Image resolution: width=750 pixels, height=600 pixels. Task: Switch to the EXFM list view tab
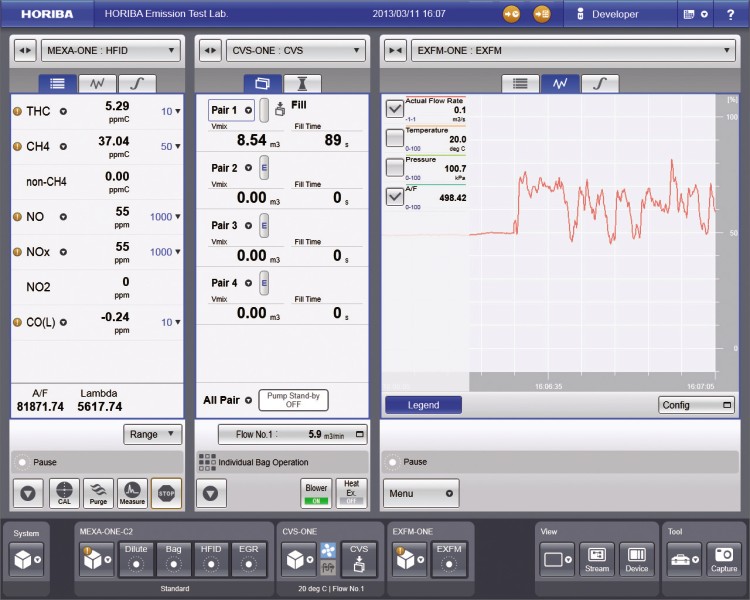pyautogui.click(x=519, y=84)
